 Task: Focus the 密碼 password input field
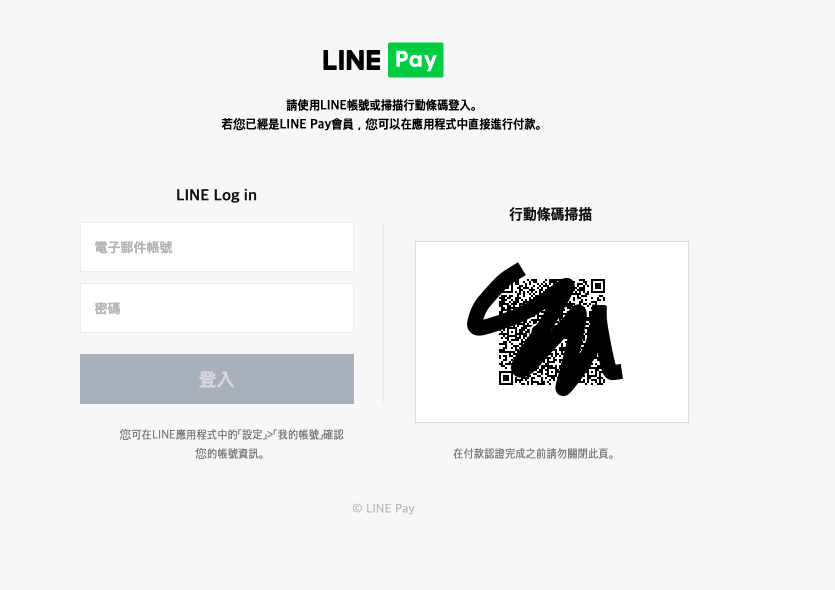[x=217, y=308]
